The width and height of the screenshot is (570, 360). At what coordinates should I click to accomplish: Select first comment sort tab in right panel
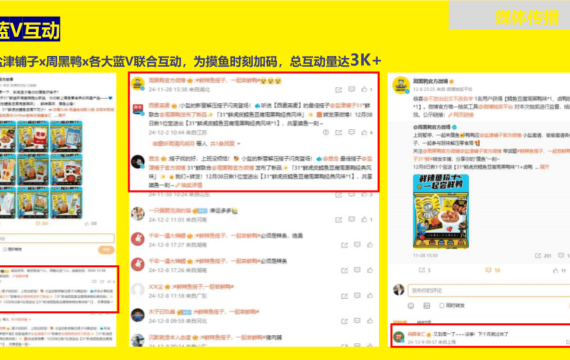click(x=400, y=322)
